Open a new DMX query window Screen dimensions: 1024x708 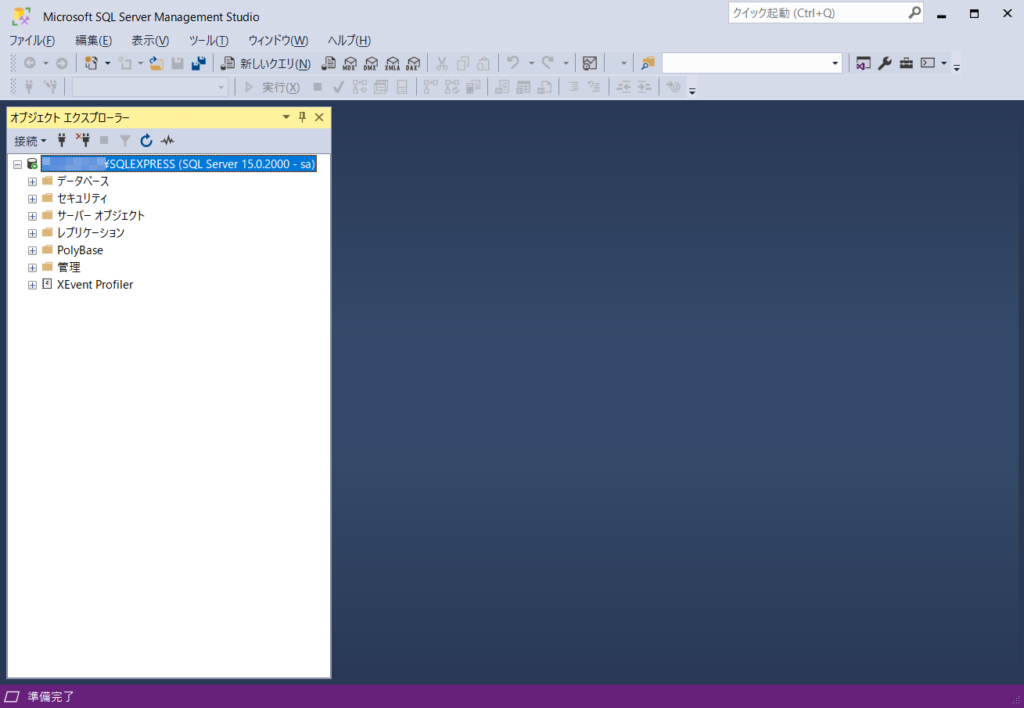370,62
